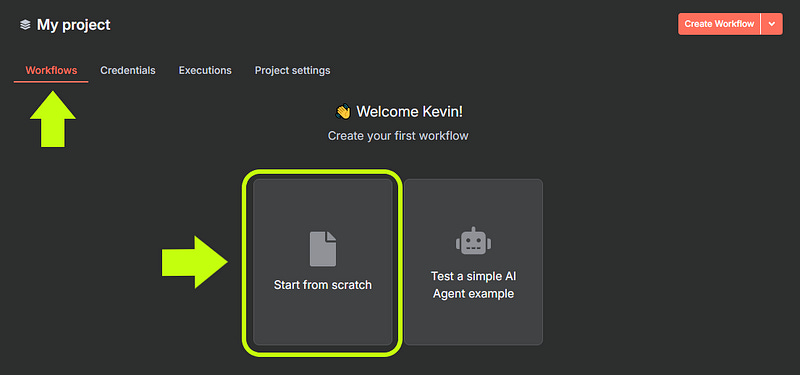Screen dimensions: 800x375
Task: Click the robot icon in AI Agent example
Action: click(x=473, y=241)
